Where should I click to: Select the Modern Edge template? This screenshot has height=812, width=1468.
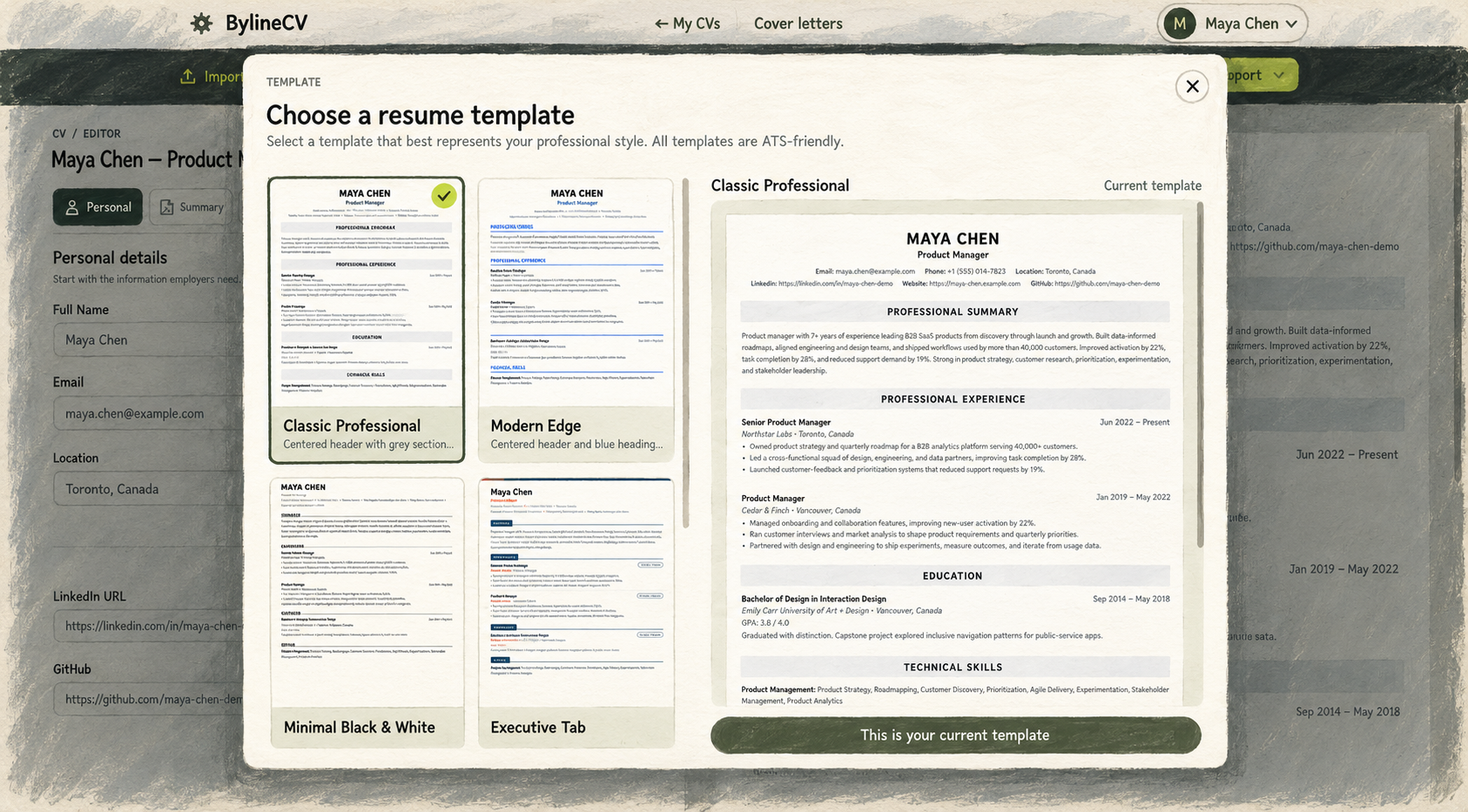point(576,319)
